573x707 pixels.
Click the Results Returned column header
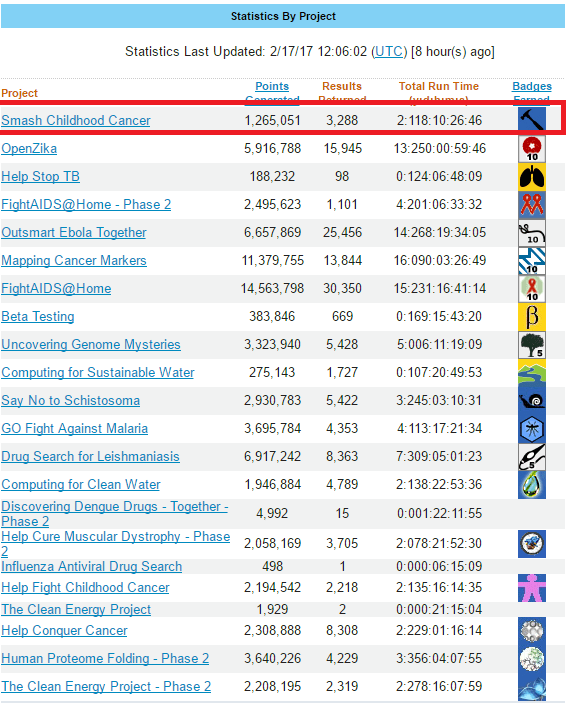click(x=342, y=92)
